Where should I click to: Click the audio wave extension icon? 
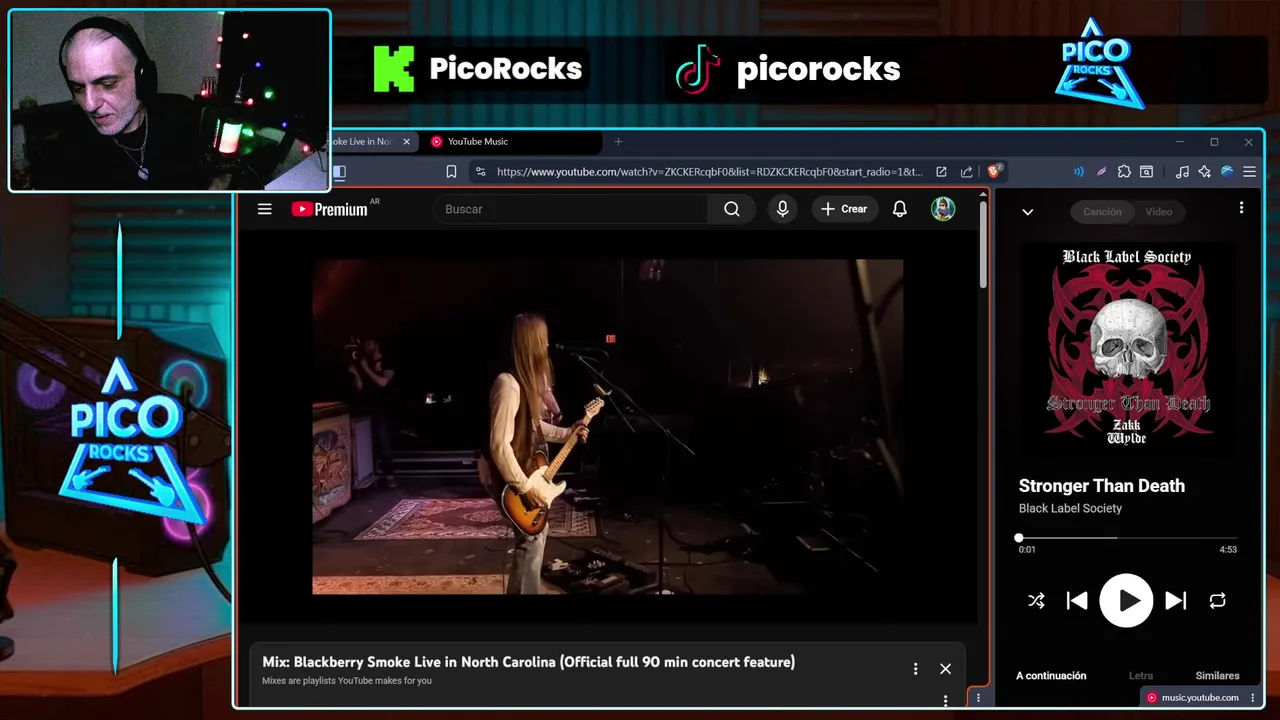tap(1078, 172)
